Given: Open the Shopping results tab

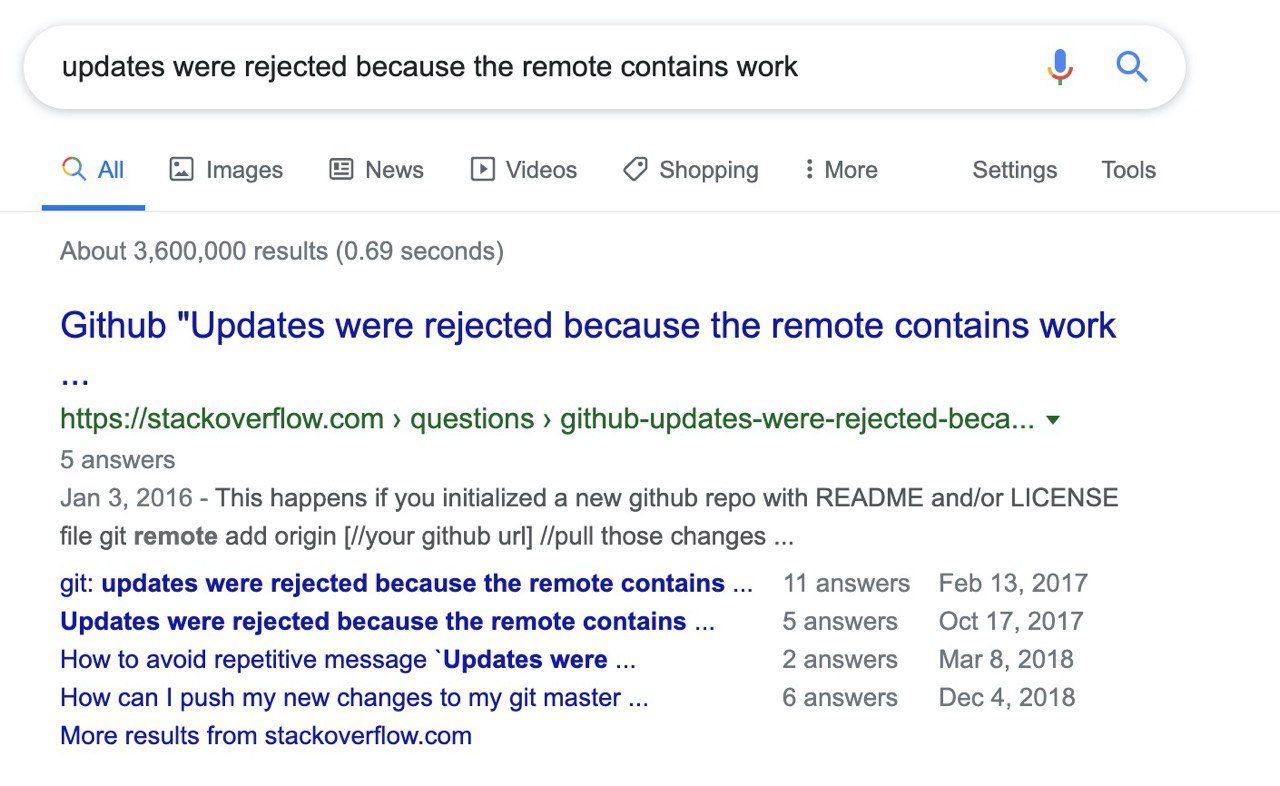Looking at the screenshot, I should pyautogui.click(x=690, y=170).
